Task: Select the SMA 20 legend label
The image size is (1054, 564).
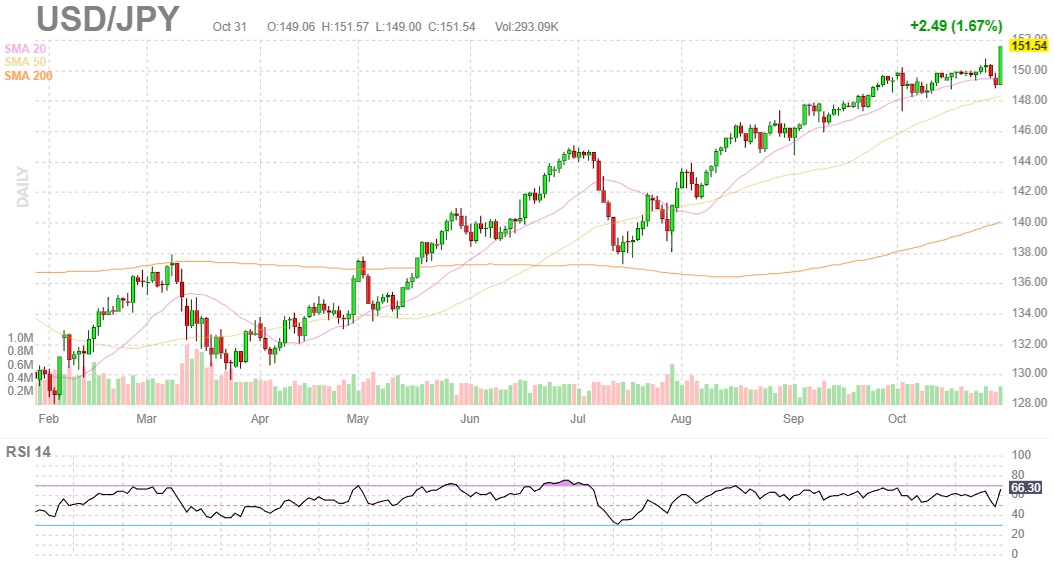Action: [25, 48]
